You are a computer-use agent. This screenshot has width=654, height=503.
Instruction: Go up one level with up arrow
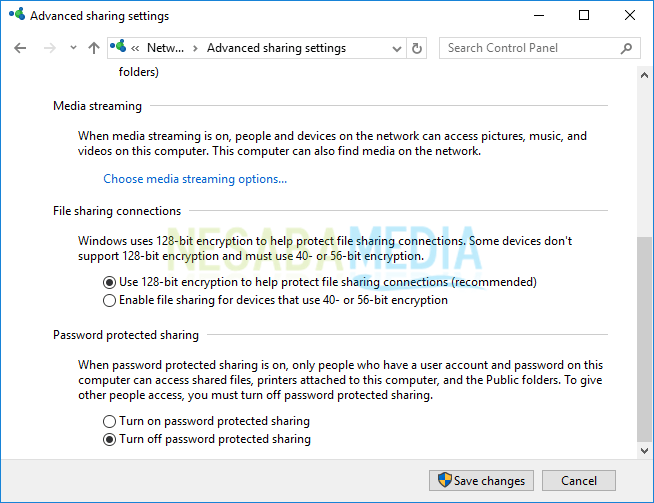(94, 48)
